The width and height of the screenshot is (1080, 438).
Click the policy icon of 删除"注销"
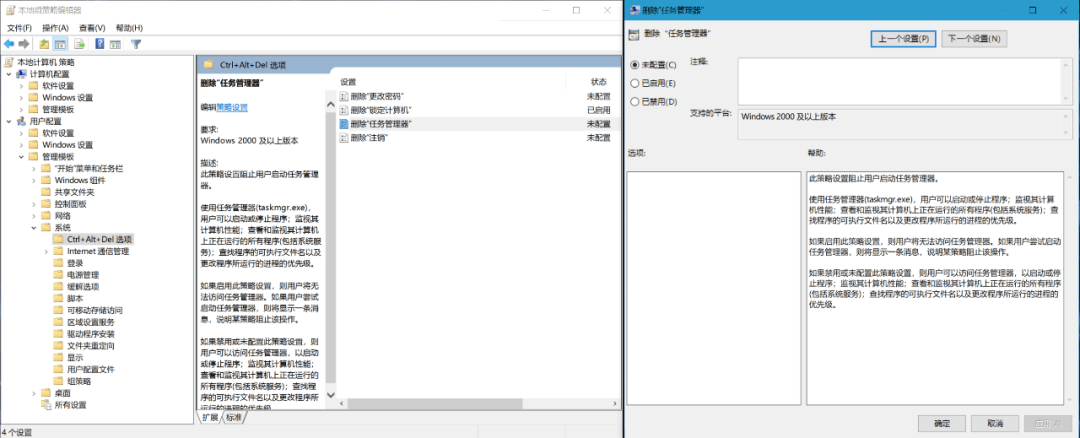[x=344, y=138]
